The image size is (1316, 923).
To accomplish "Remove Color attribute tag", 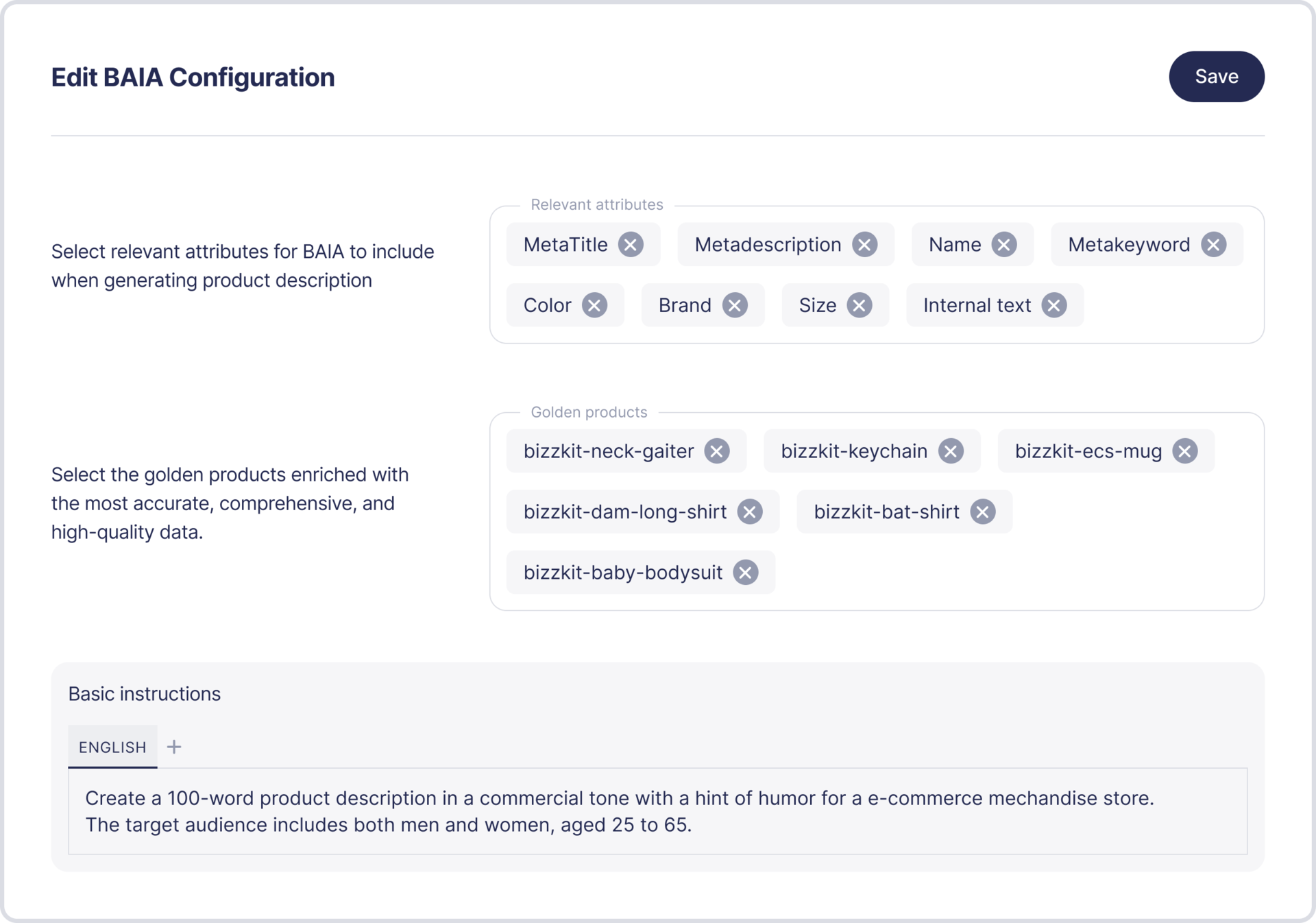I will coord(596,305).
